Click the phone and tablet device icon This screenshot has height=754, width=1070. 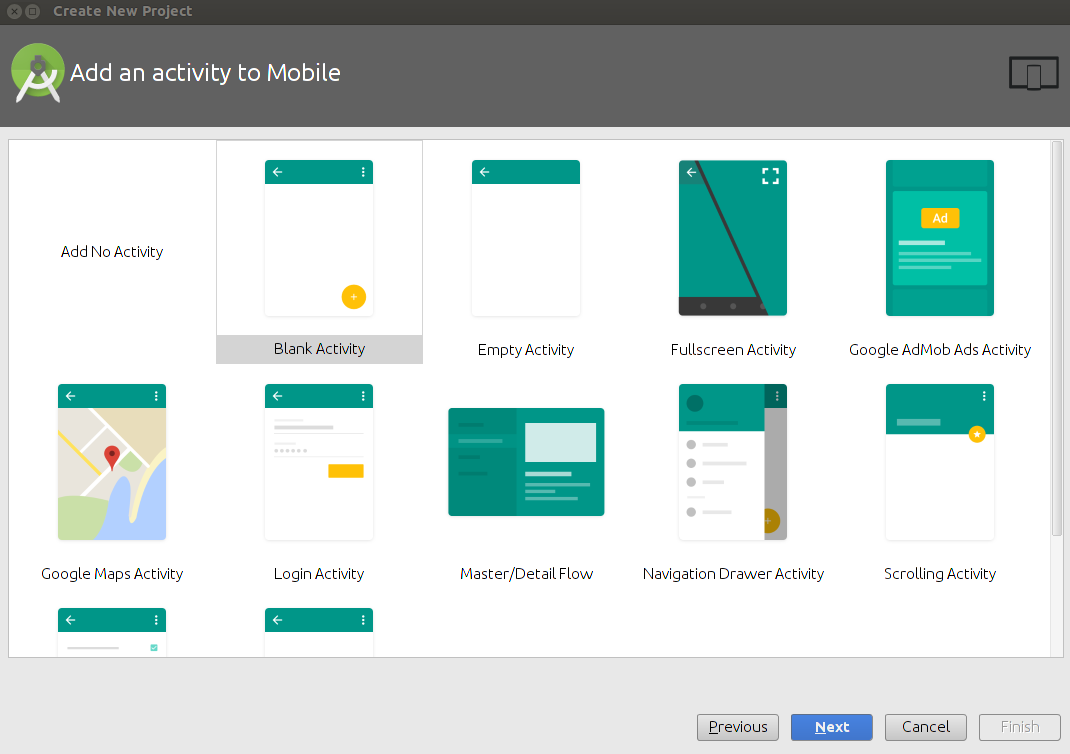pos(1033,74)
